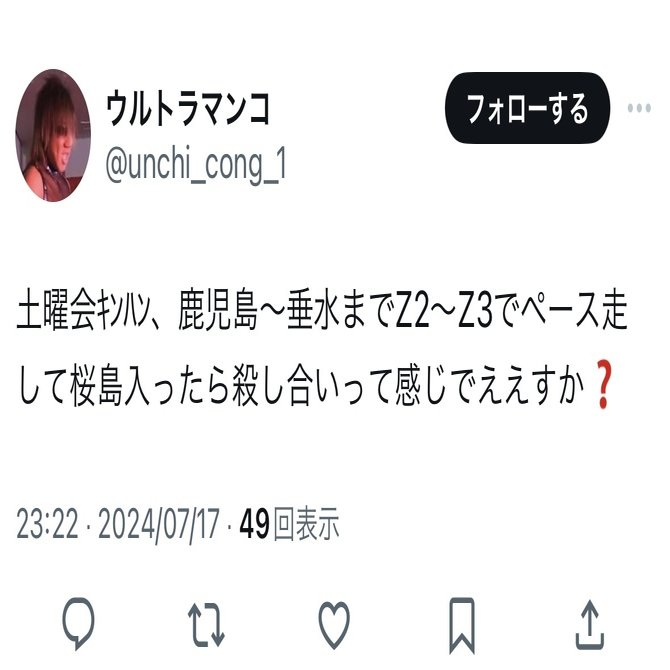Click the 23:22 post time

point(48,524)
